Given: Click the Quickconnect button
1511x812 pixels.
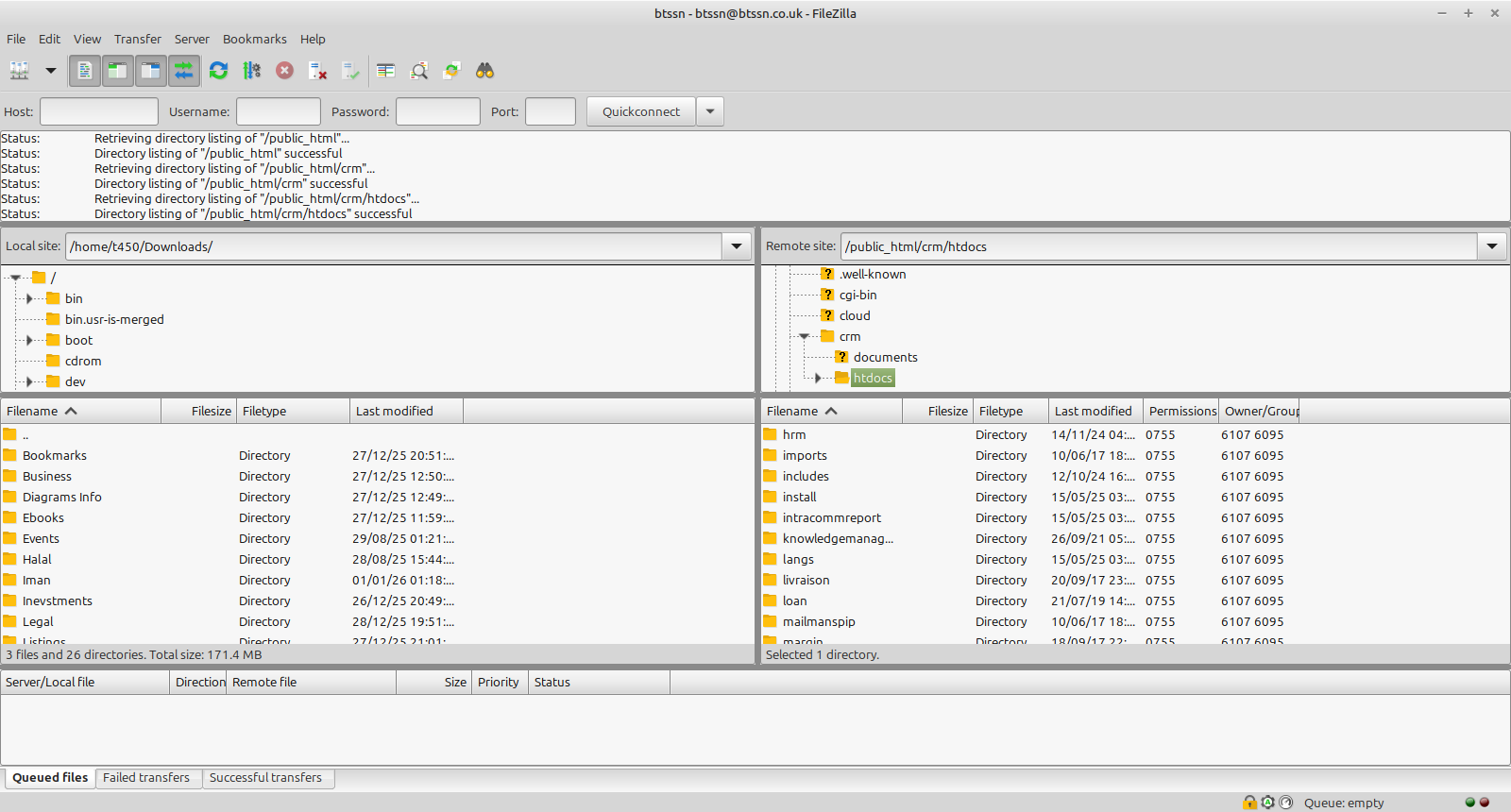Looking at the screenshot, I should click(640, 111).
